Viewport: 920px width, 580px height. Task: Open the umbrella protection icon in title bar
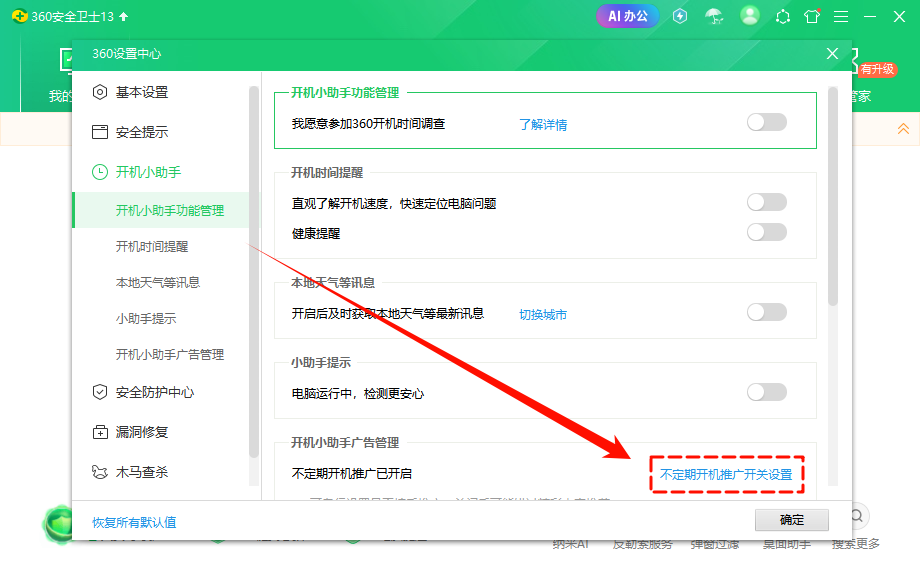coord(714,16)
